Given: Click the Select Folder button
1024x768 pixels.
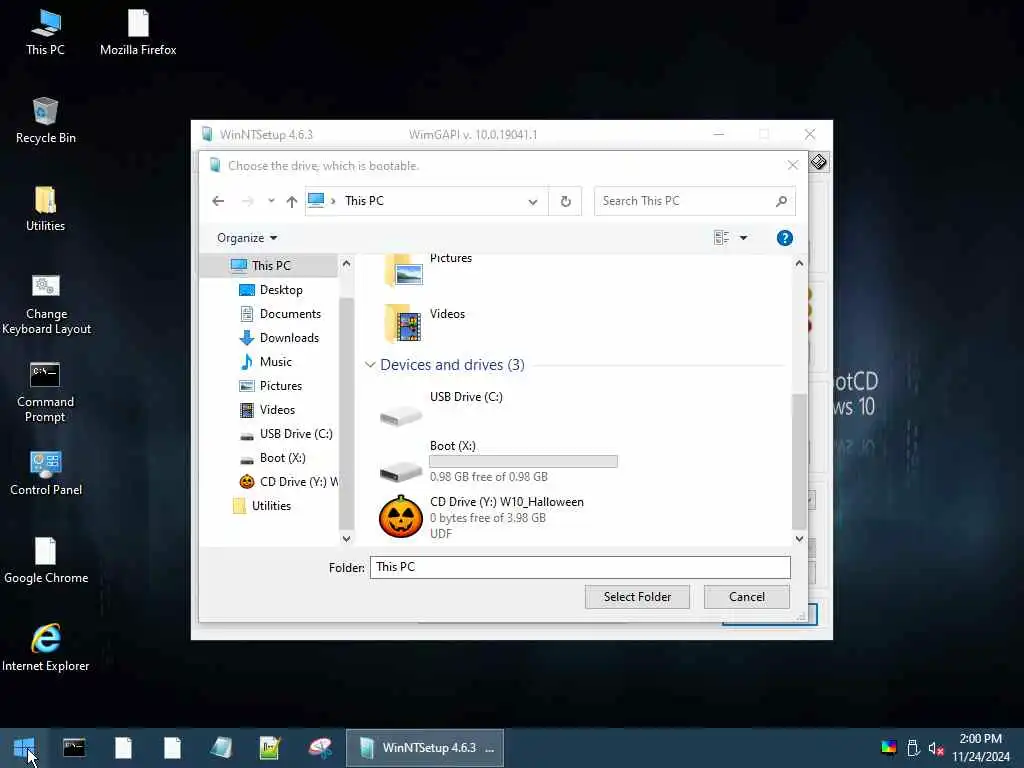Looking at the screenshot, I should pos(637,597).
